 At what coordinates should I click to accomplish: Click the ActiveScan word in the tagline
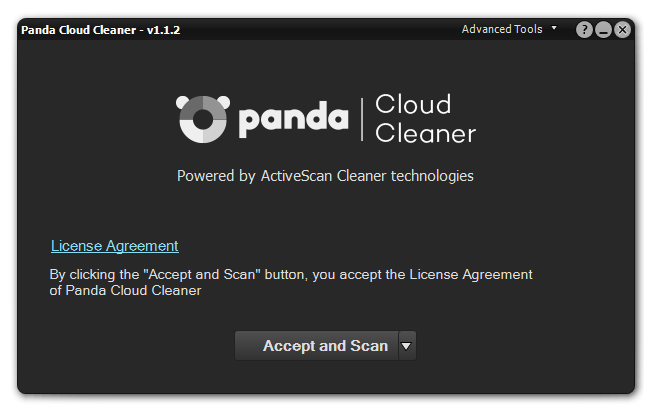[x=296, y=176]
